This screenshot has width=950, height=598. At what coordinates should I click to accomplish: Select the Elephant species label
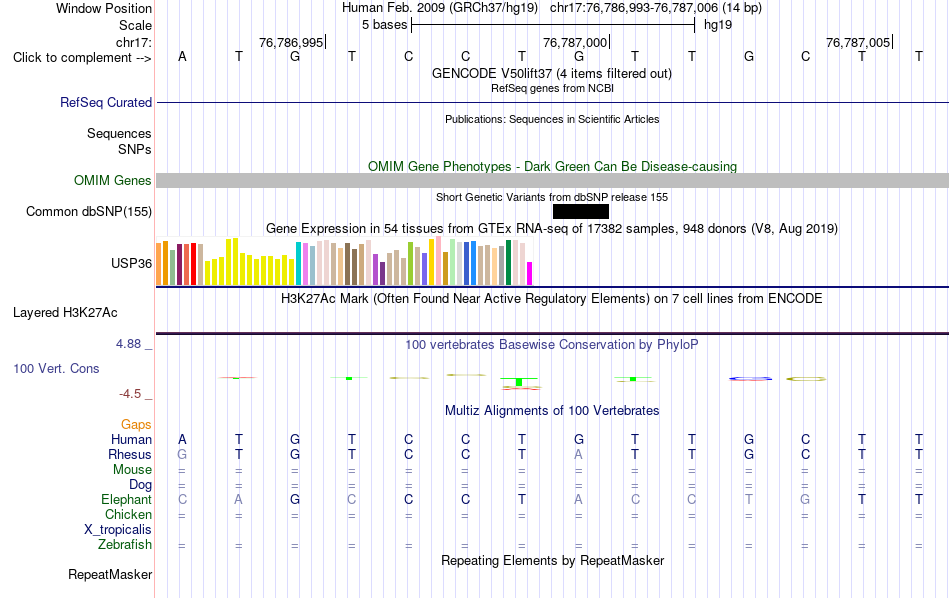(x=126, y=499)
